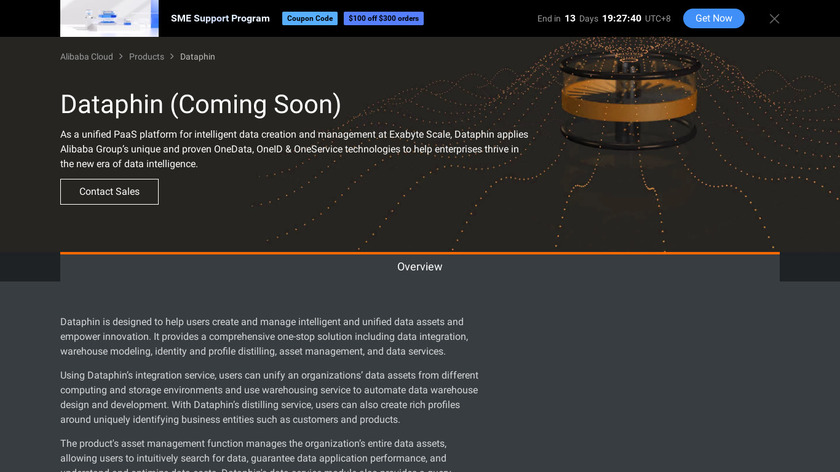Click the Dataphin breadcrumb item
This screenshot has width=840, height=472.
[197, 57]
